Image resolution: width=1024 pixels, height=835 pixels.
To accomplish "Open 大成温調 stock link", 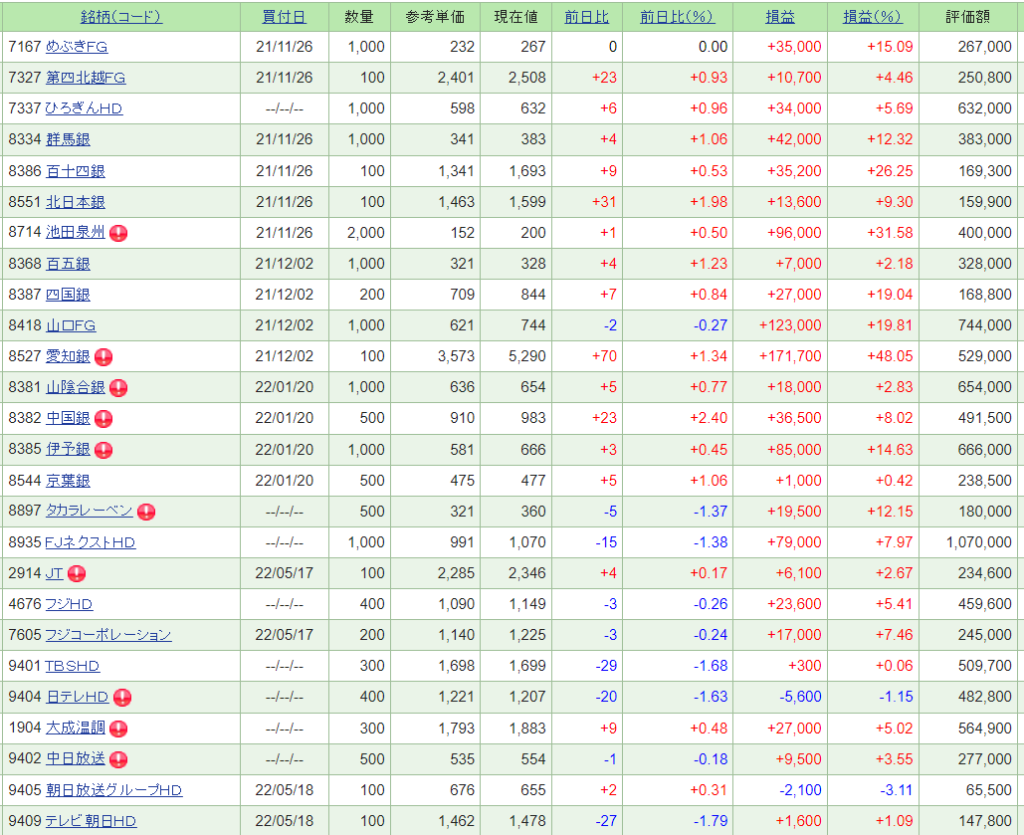I will click(76, 727).
